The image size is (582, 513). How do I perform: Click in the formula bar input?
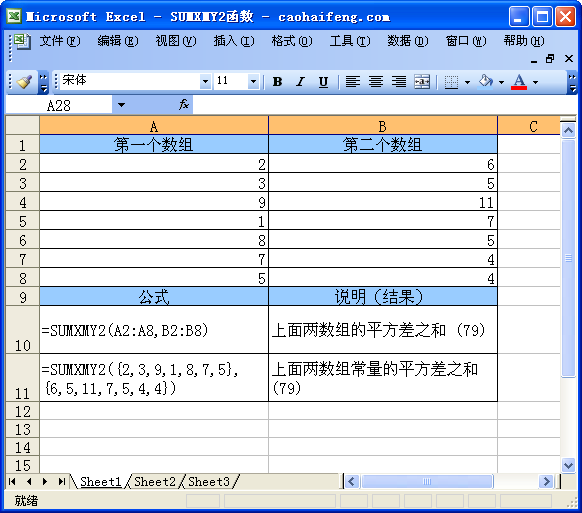tap(385, 105)
